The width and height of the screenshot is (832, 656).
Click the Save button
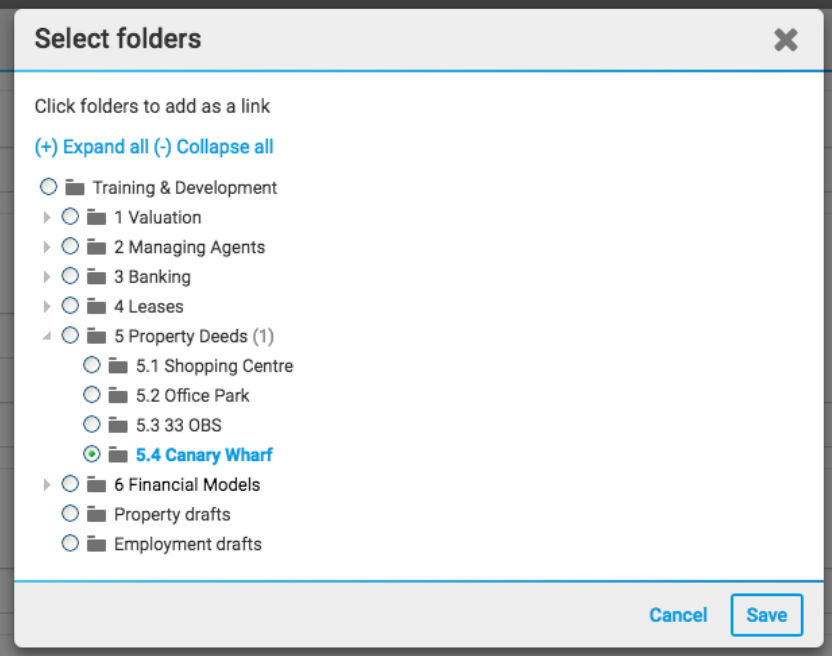(x=767, y=615)
